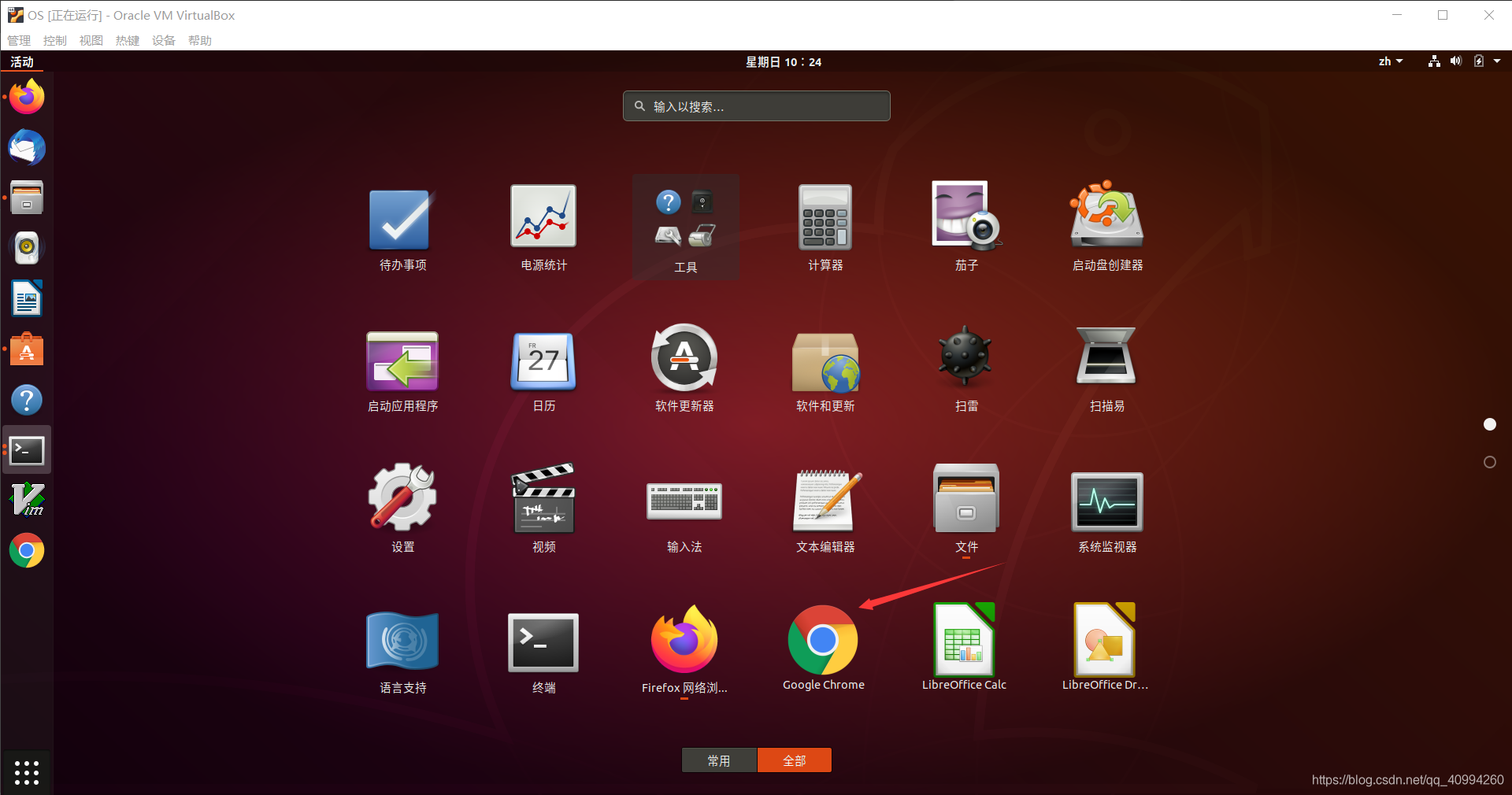
Task: Launch the 视频 videos player
Action: click(x=543, y=508)
